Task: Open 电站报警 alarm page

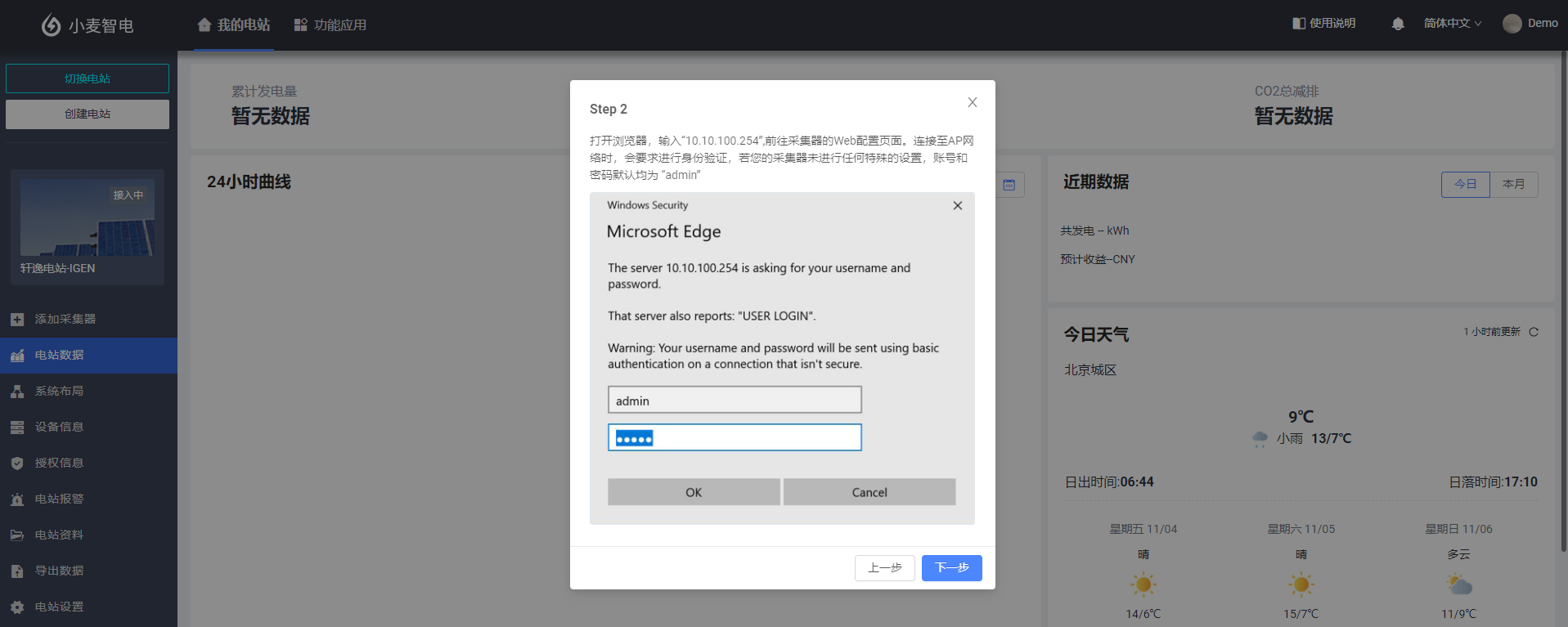Action: (x=59, y=499)
